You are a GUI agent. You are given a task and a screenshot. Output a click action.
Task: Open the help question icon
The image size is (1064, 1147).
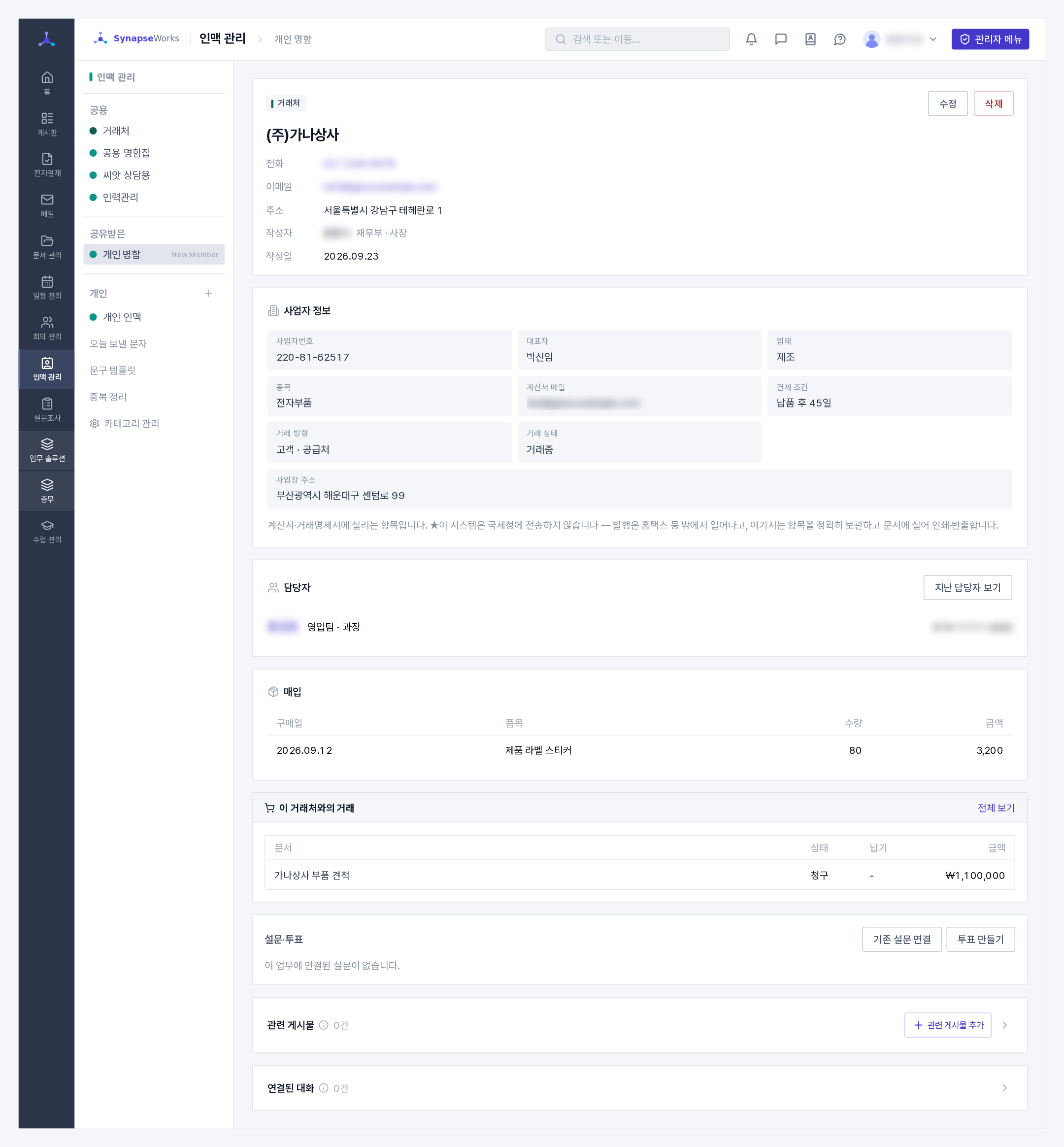[839, 39]
